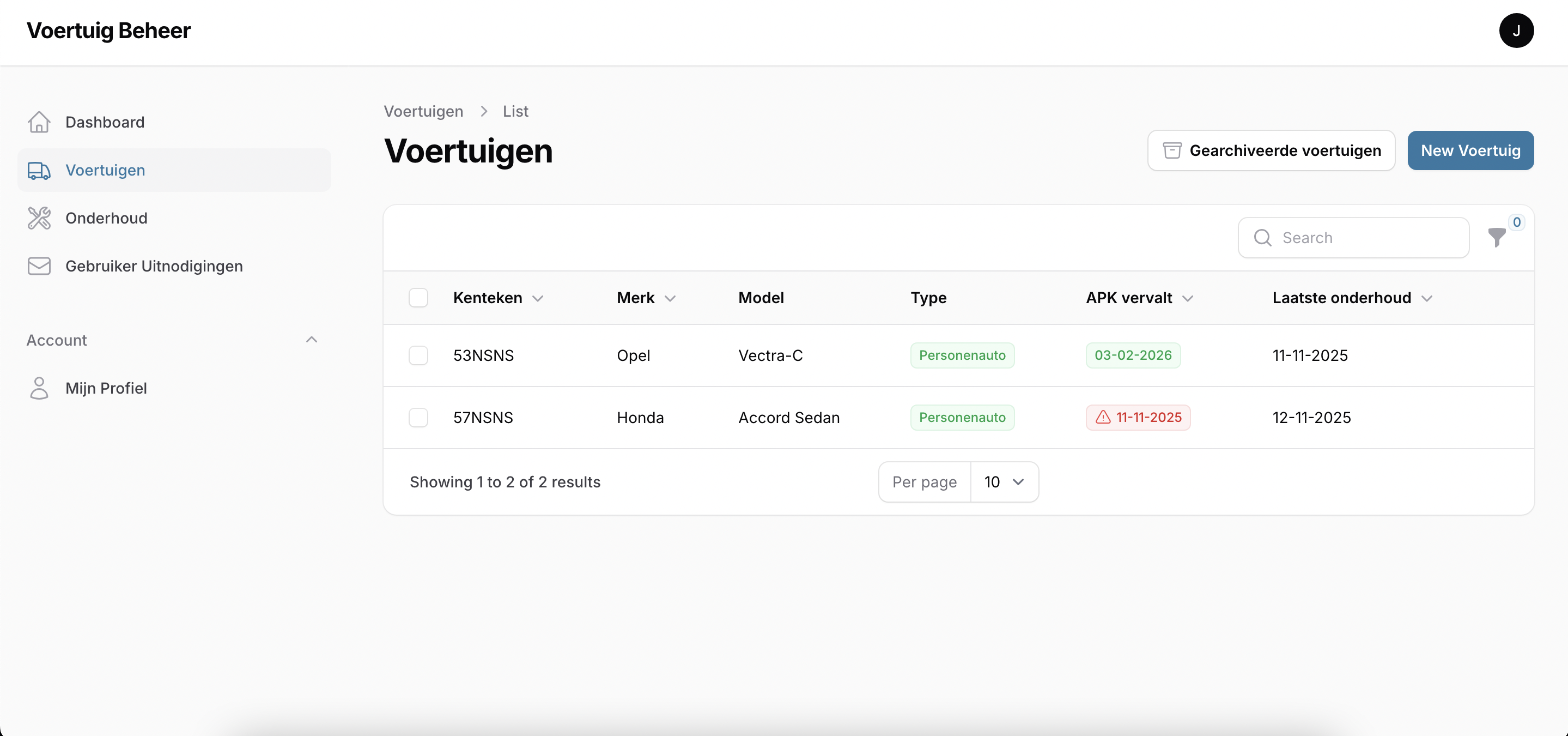1568x736 pixels.
Task: Check the checkbox for vehicle 57NSNS
Action: (418, 418)
